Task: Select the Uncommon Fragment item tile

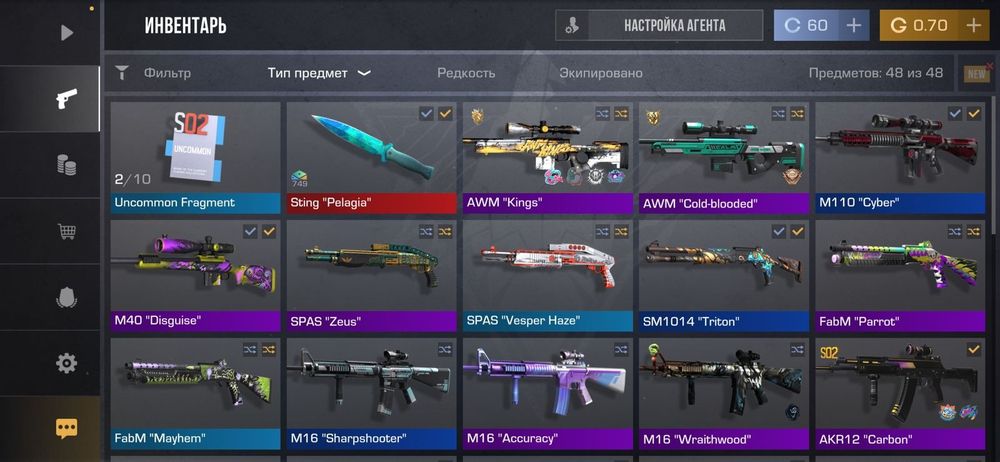Action: pos(195,158)
